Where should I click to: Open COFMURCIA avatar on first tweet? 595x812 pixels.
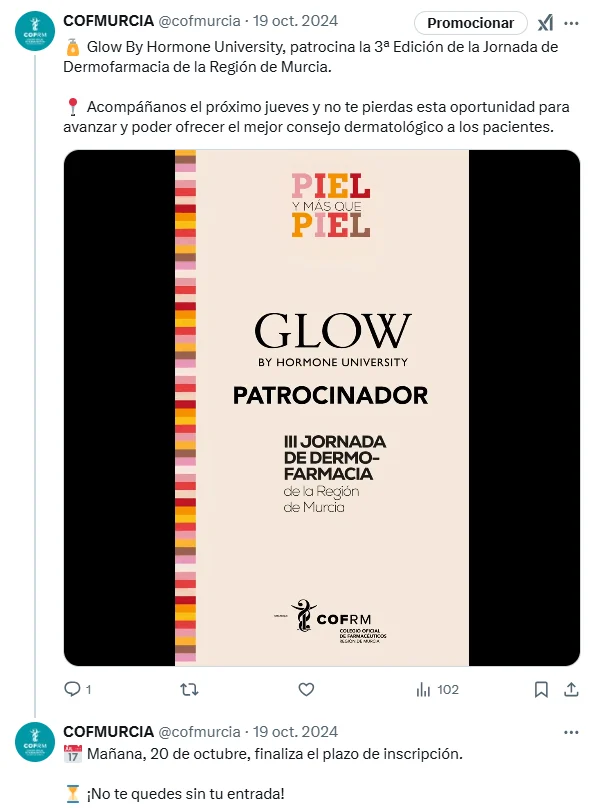tap(35, 31)
